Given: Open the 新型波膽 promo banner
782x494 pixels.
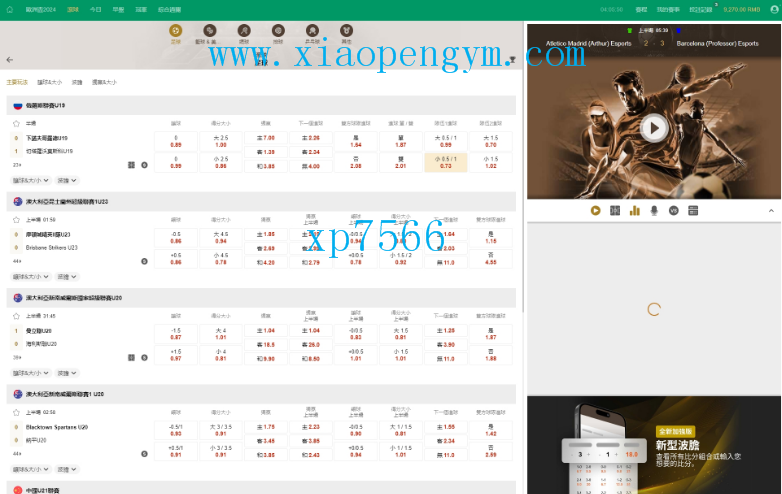Looking at the screenshot, I should pos(654,445).
